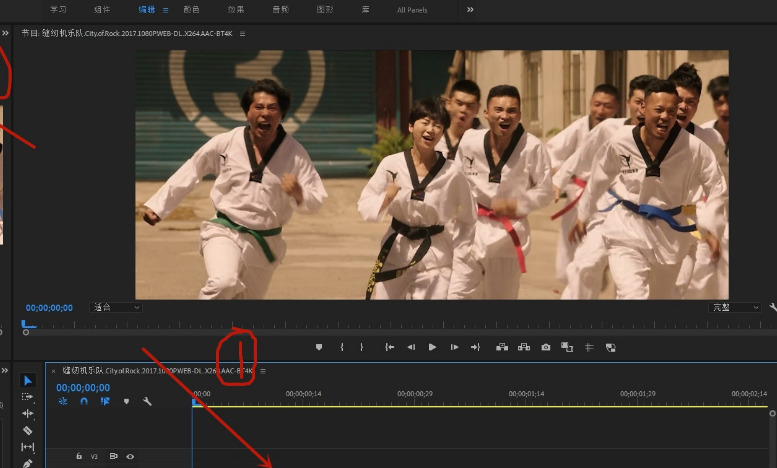Select the Pen tool
The height and width of the screenshot is (468, 777).
(x=28, y=463)
